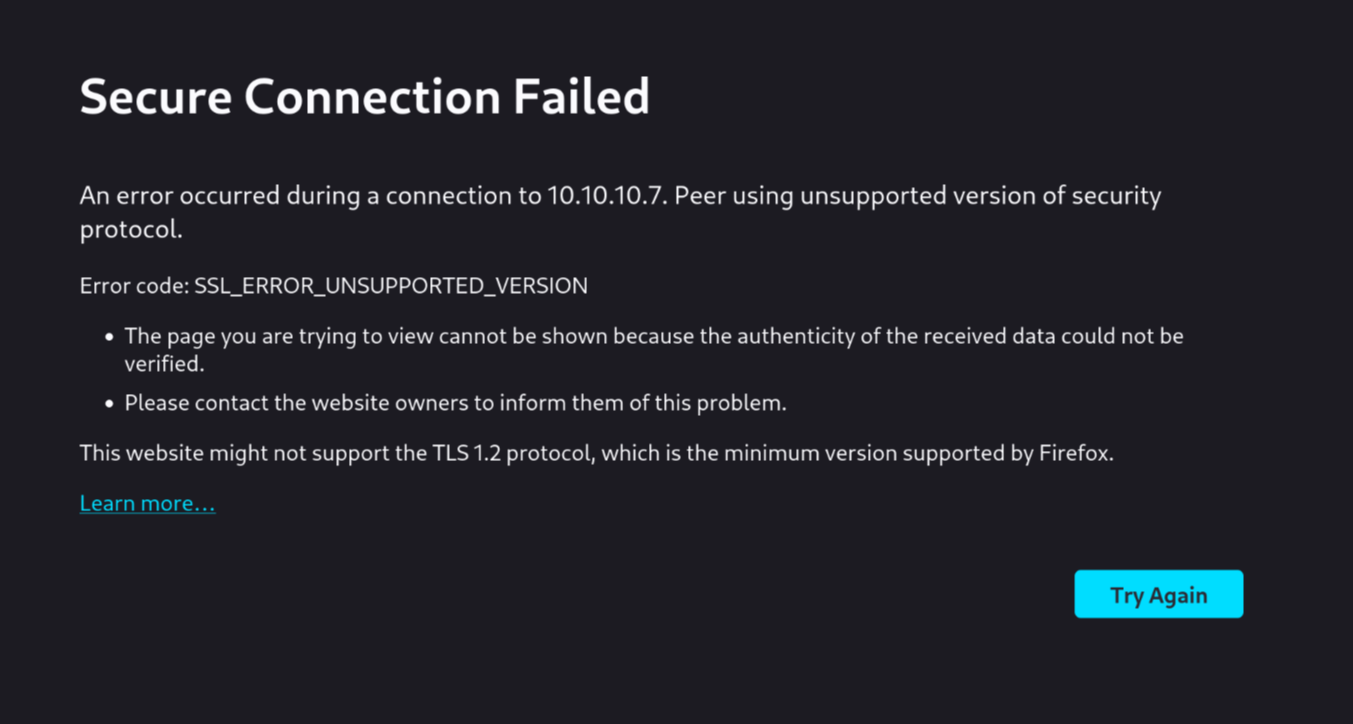Click the word 'protocol.' ending the first paragraph
Screen dimensions: 1353x724
tap(131, 230)
